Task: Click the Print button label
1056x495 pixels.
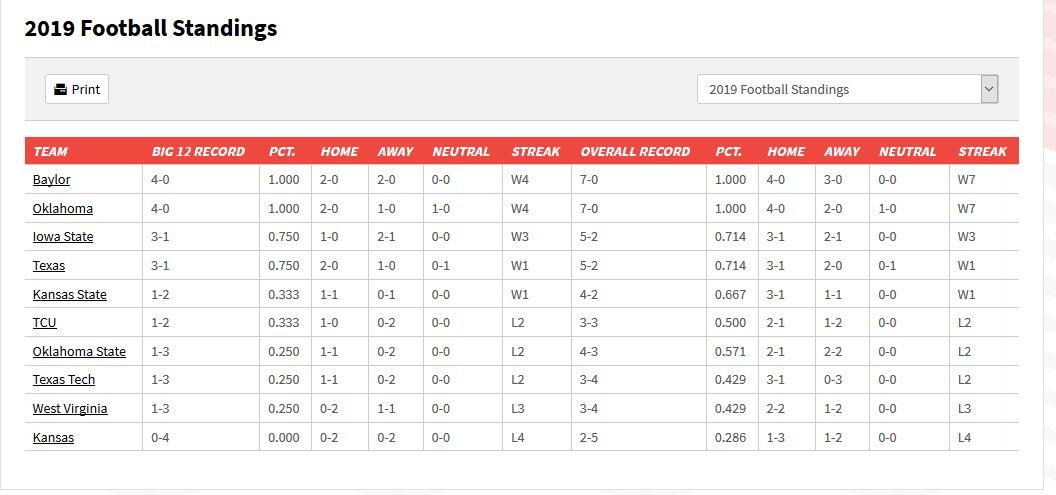Action: click(86, 90)
